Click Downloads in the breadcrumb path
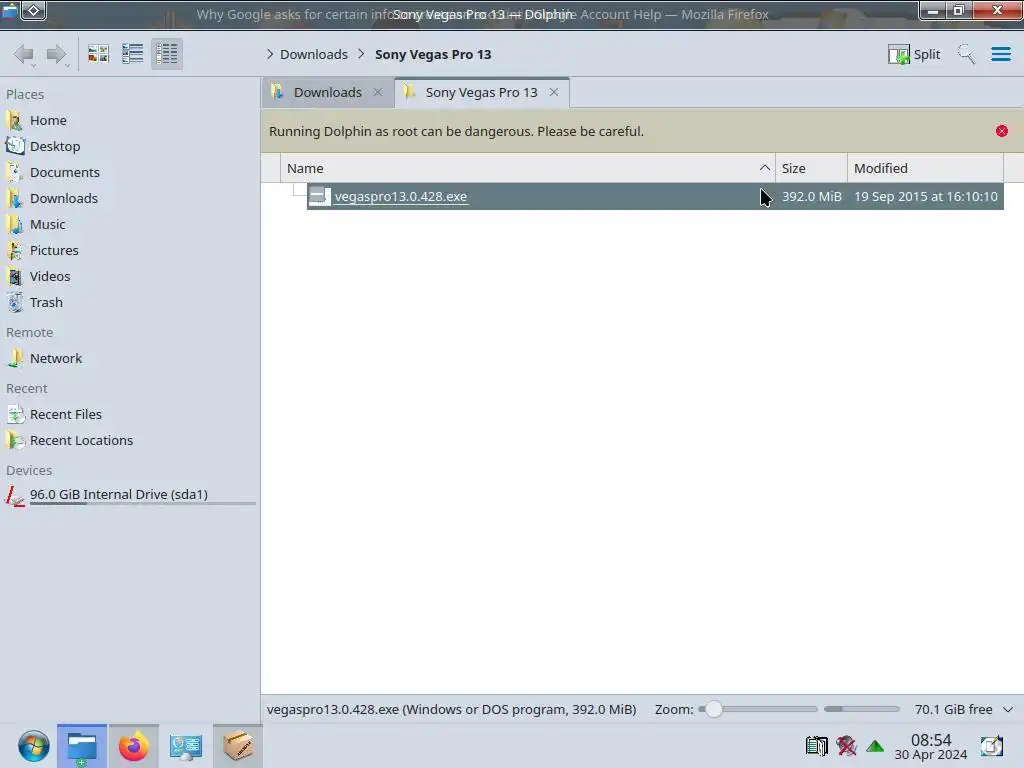The width and height of the screenshot is (1024, 768). coord(313,54)
